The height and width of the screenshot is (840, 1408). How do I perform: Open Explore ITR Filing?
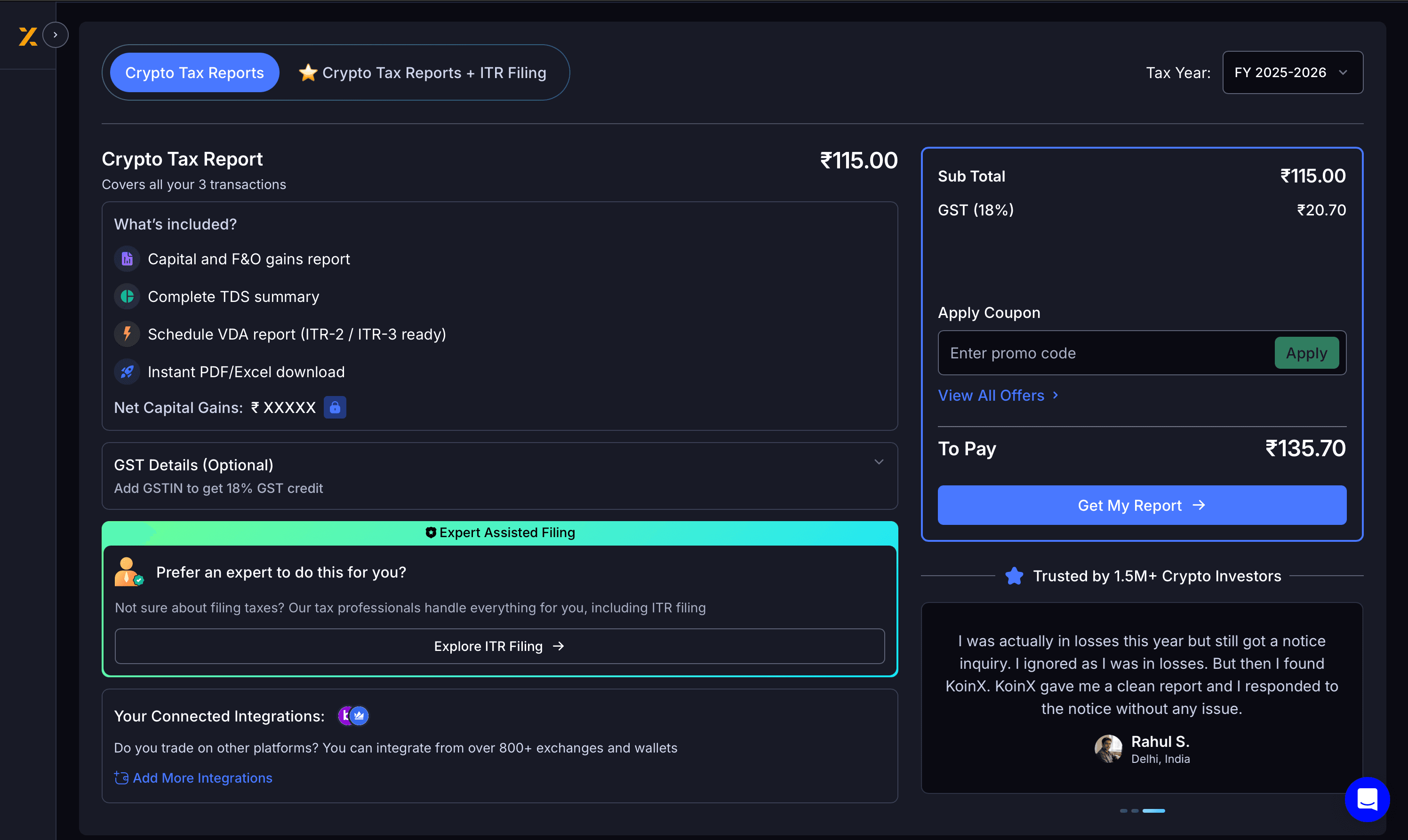coord(500,646)
